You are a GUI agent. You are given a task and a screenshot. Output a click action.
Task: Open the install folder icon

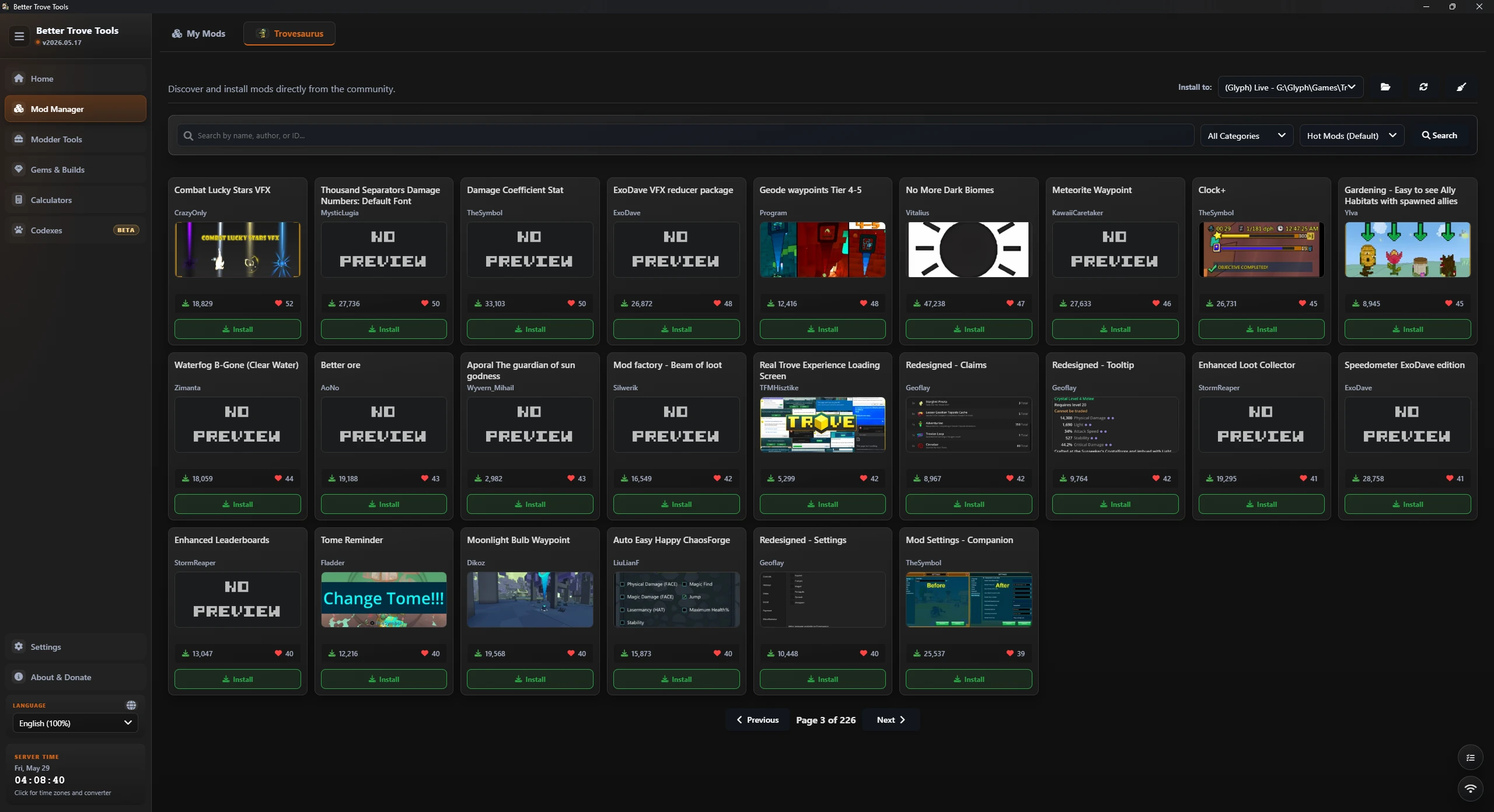[x=1385, y=87]
